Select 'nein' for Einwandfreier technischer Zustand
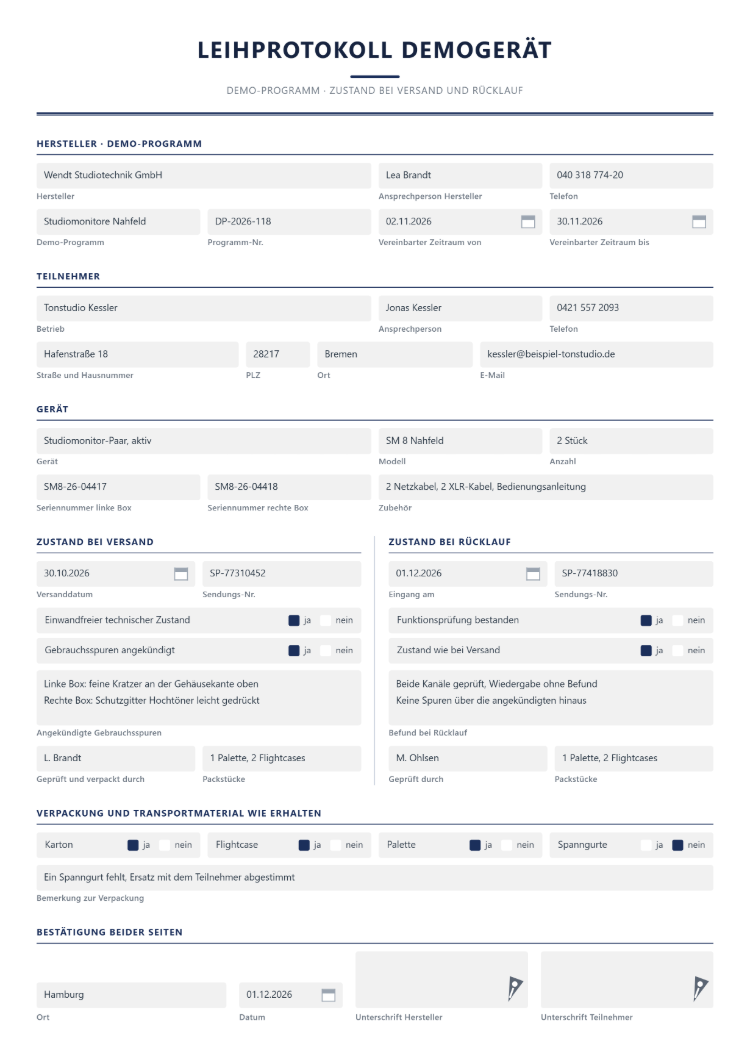This screenshot has width=750, height=1060. point(326,621)
